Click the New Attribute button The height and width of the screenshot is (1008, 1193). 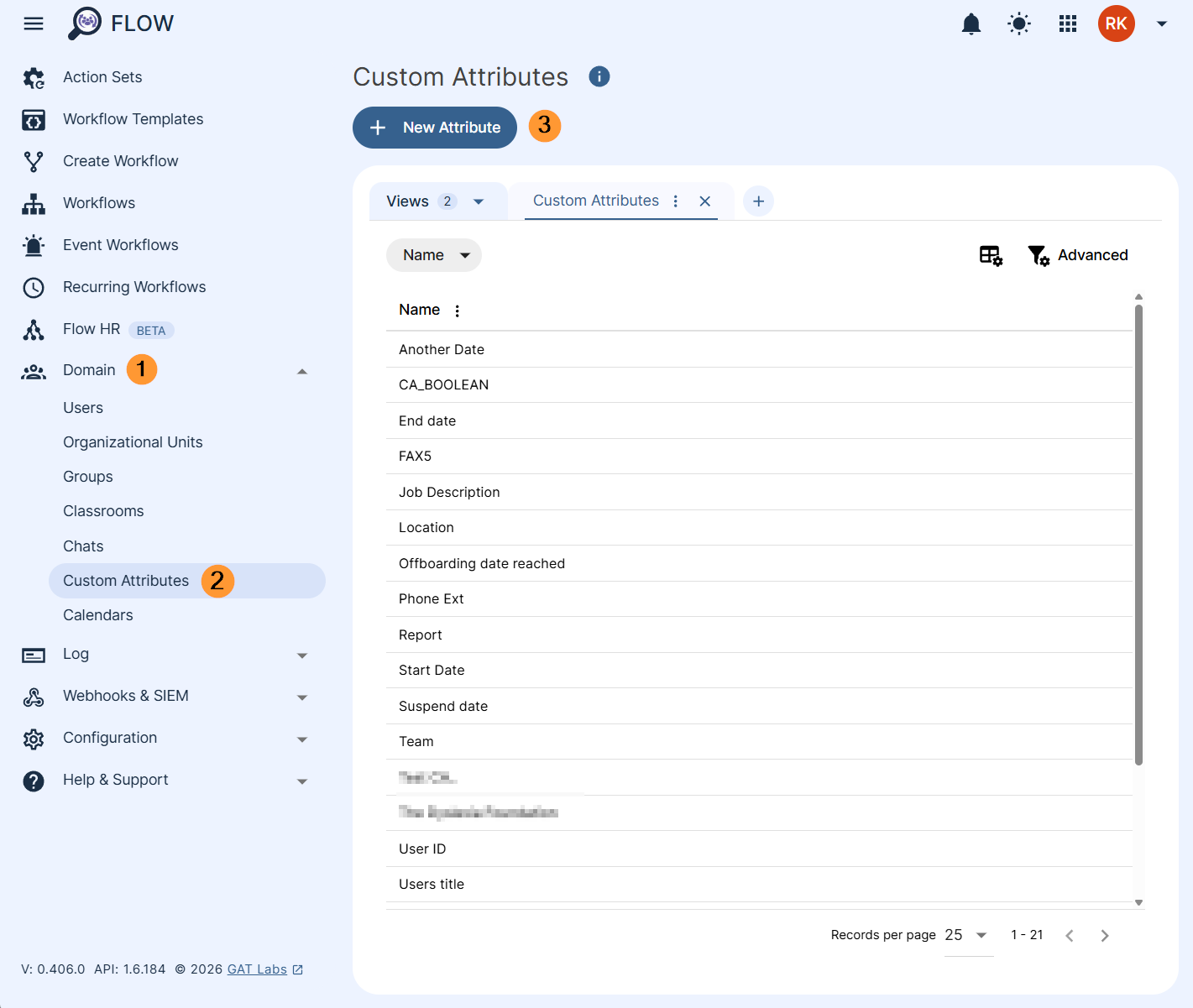(x=434, y=128)
